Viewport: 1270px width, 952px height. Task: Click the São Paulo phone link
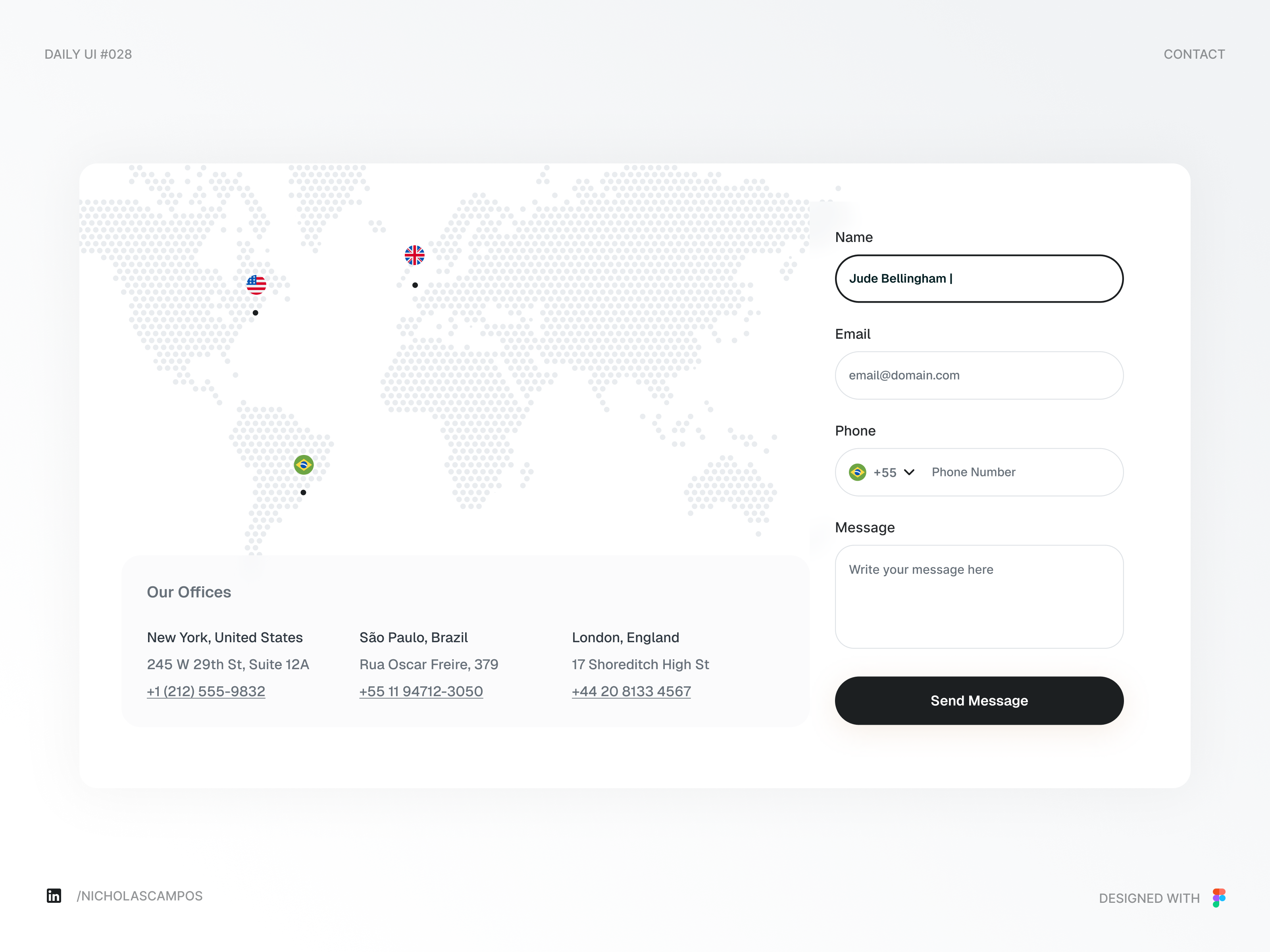(x=421, y=691)
